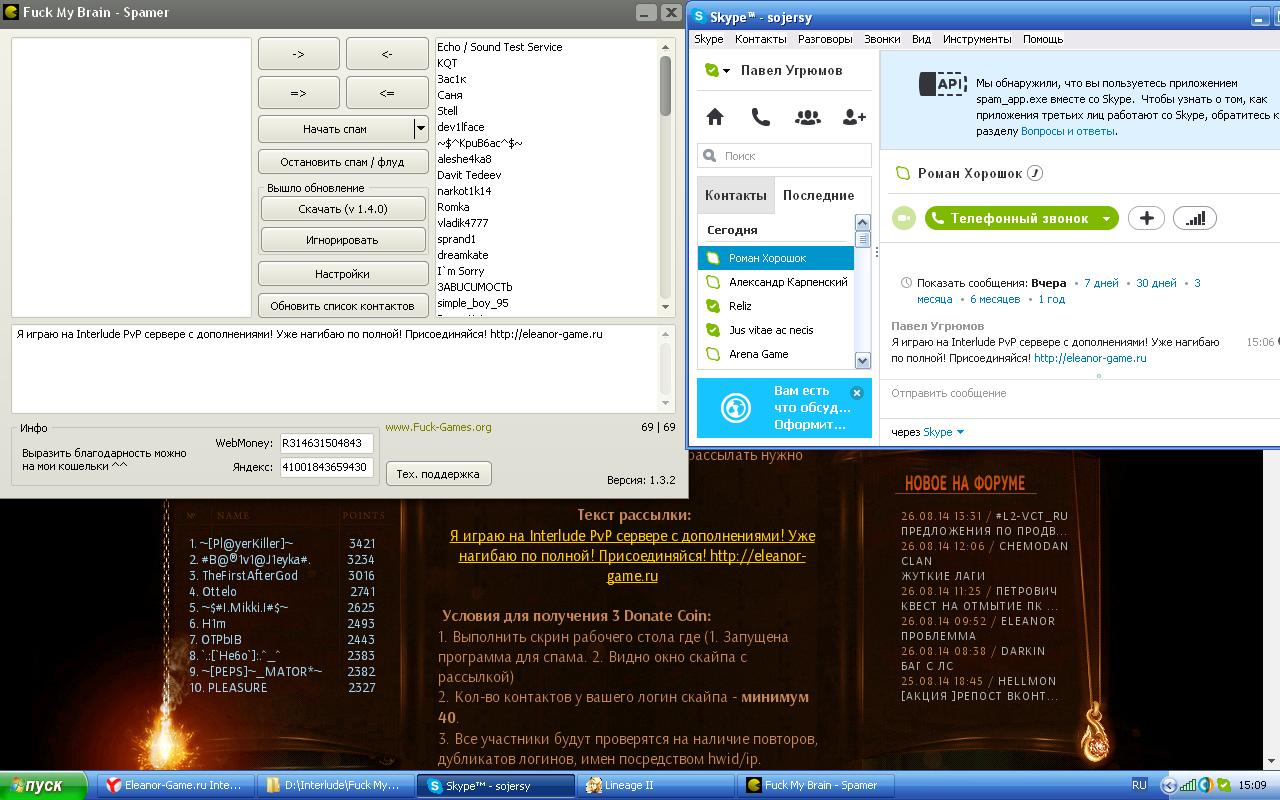
Task: Open the Инструменты menu
Action: coord(977,39)
